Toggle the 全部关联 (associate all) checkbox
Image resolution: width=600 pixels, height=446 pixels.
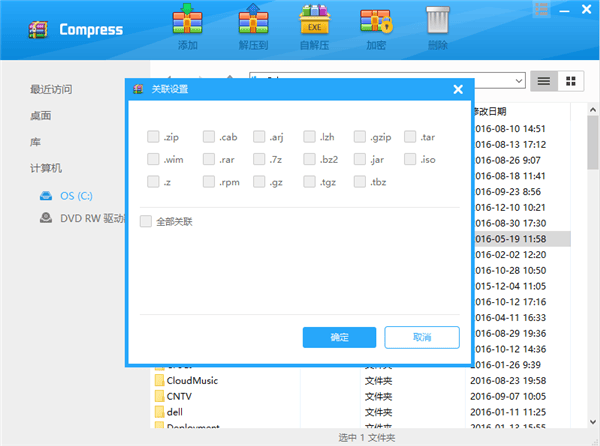(x=146, y=221)
